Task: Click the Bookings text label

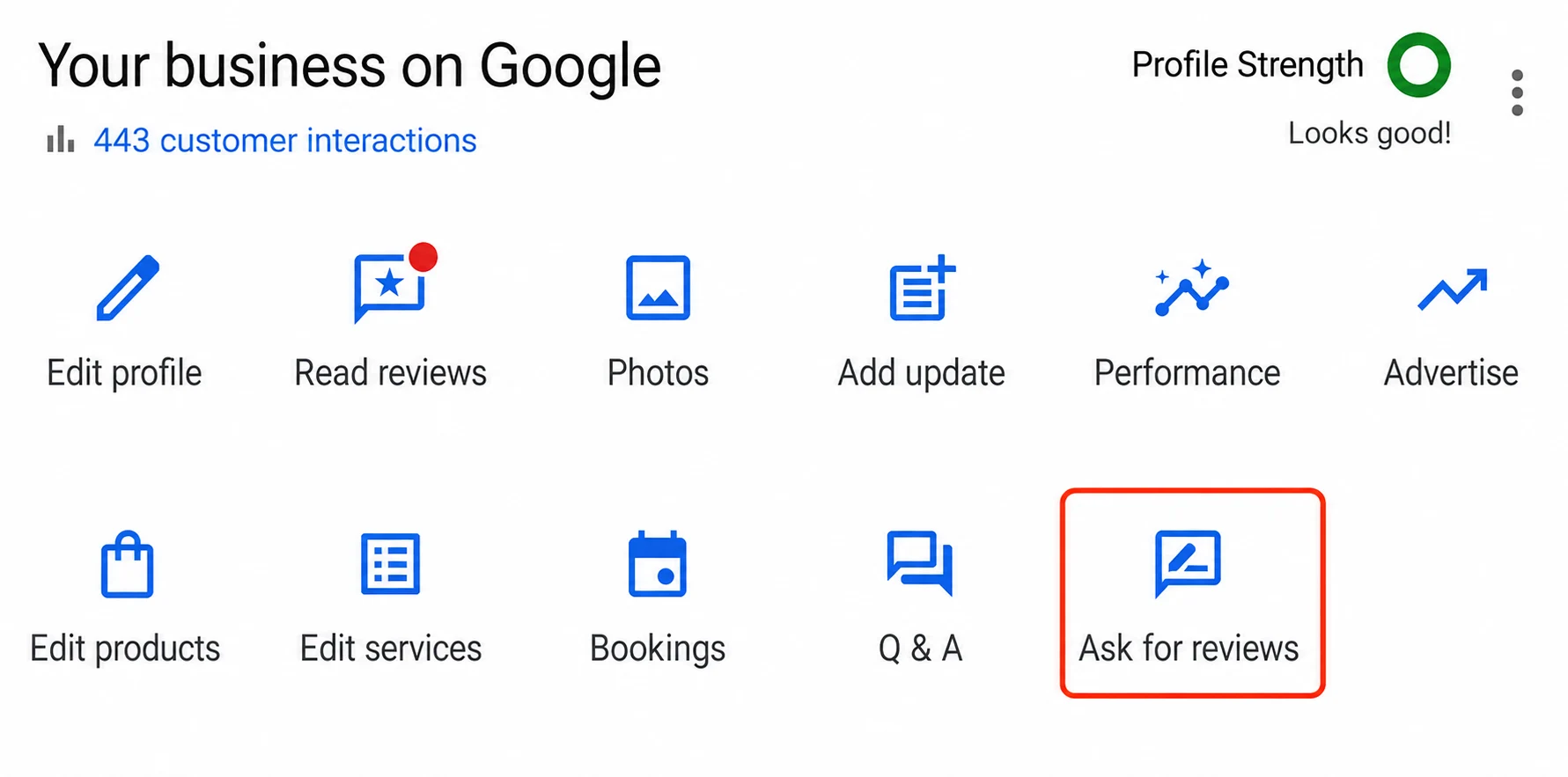Action: pos(658,649)
